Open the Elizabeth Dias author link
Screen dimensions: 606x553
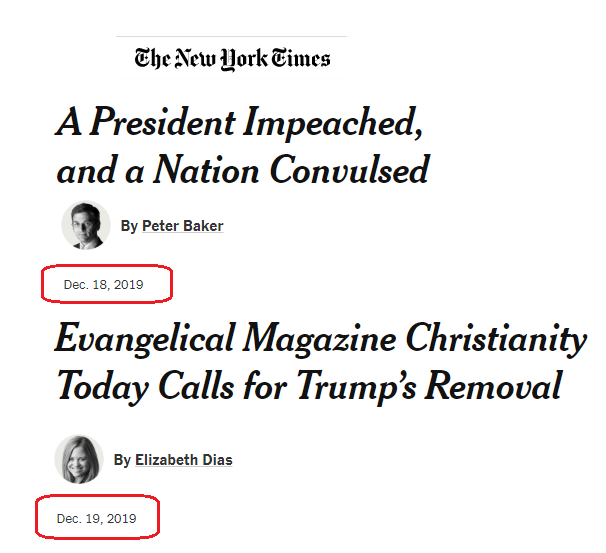coord(183,460)
